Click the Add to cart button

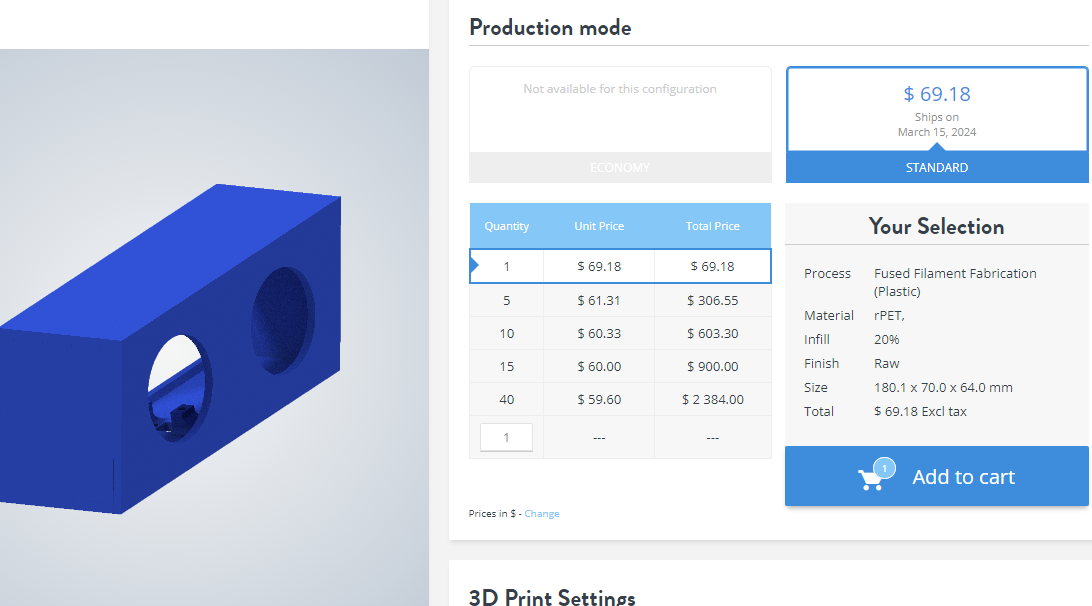(x=963, y=477)
